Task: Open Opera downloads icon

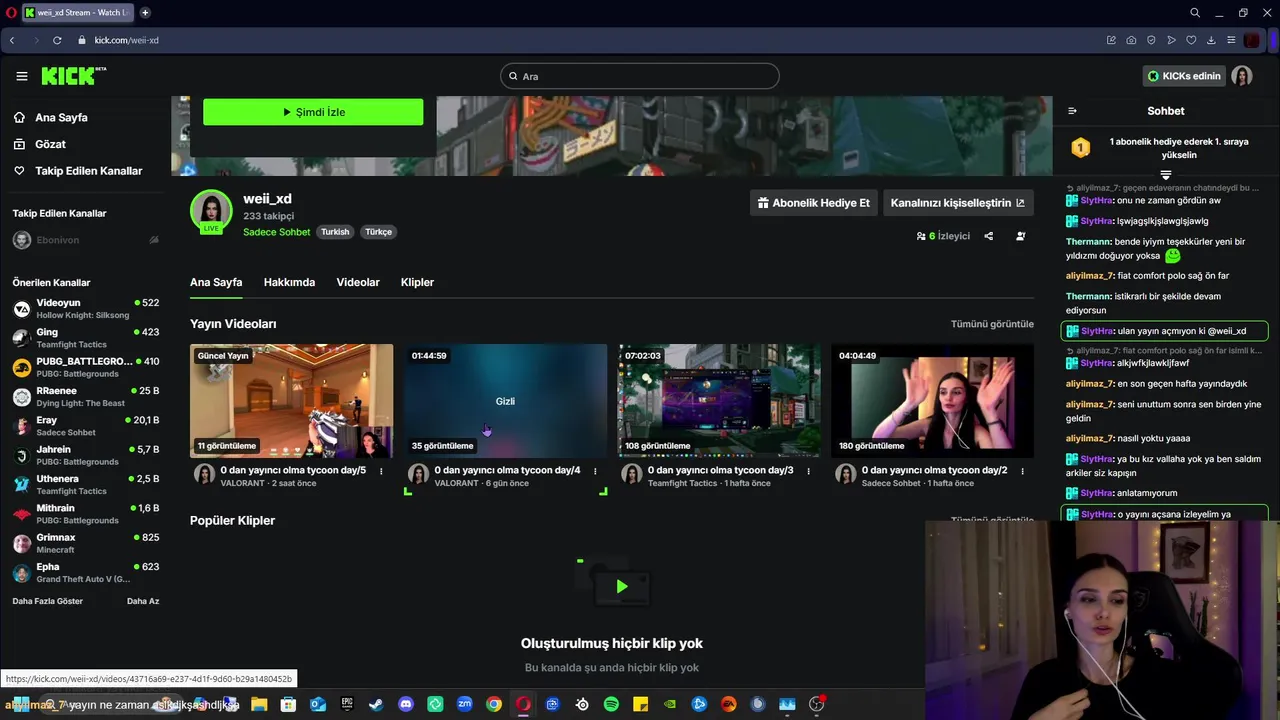Action: click(x=1211, y=40)
